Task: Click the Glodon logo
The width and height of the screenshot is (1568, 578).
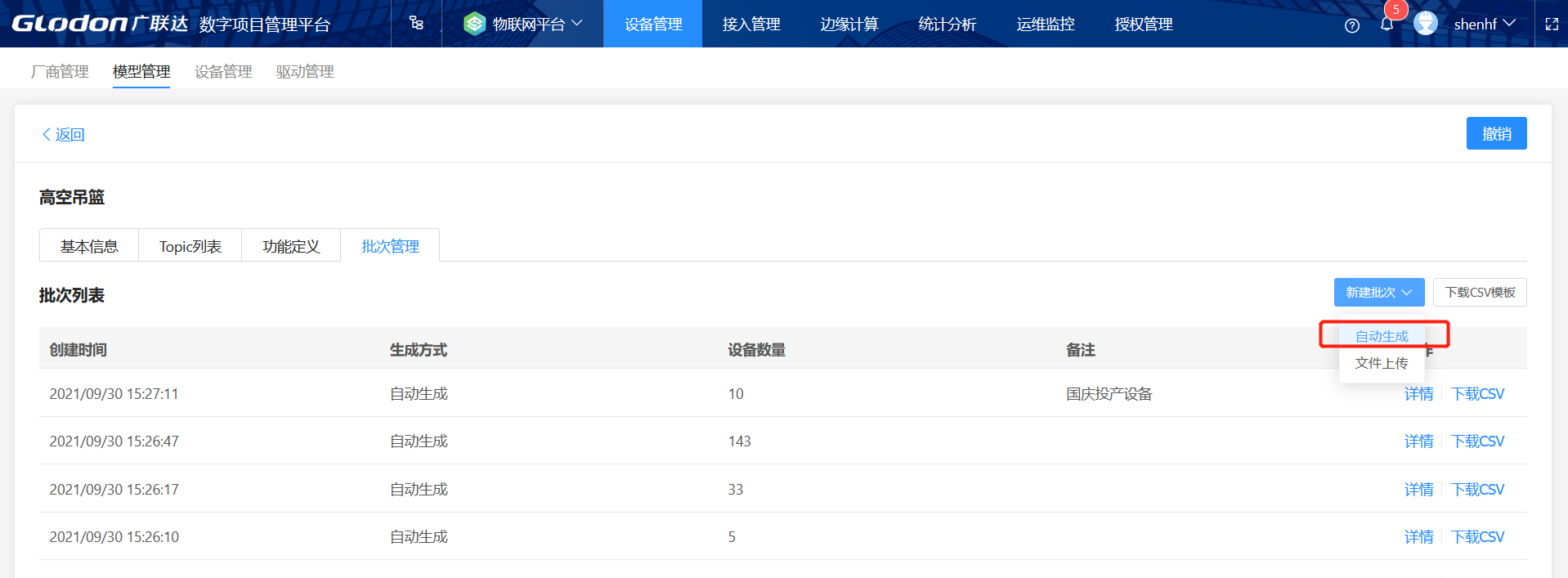Action: 69,24
